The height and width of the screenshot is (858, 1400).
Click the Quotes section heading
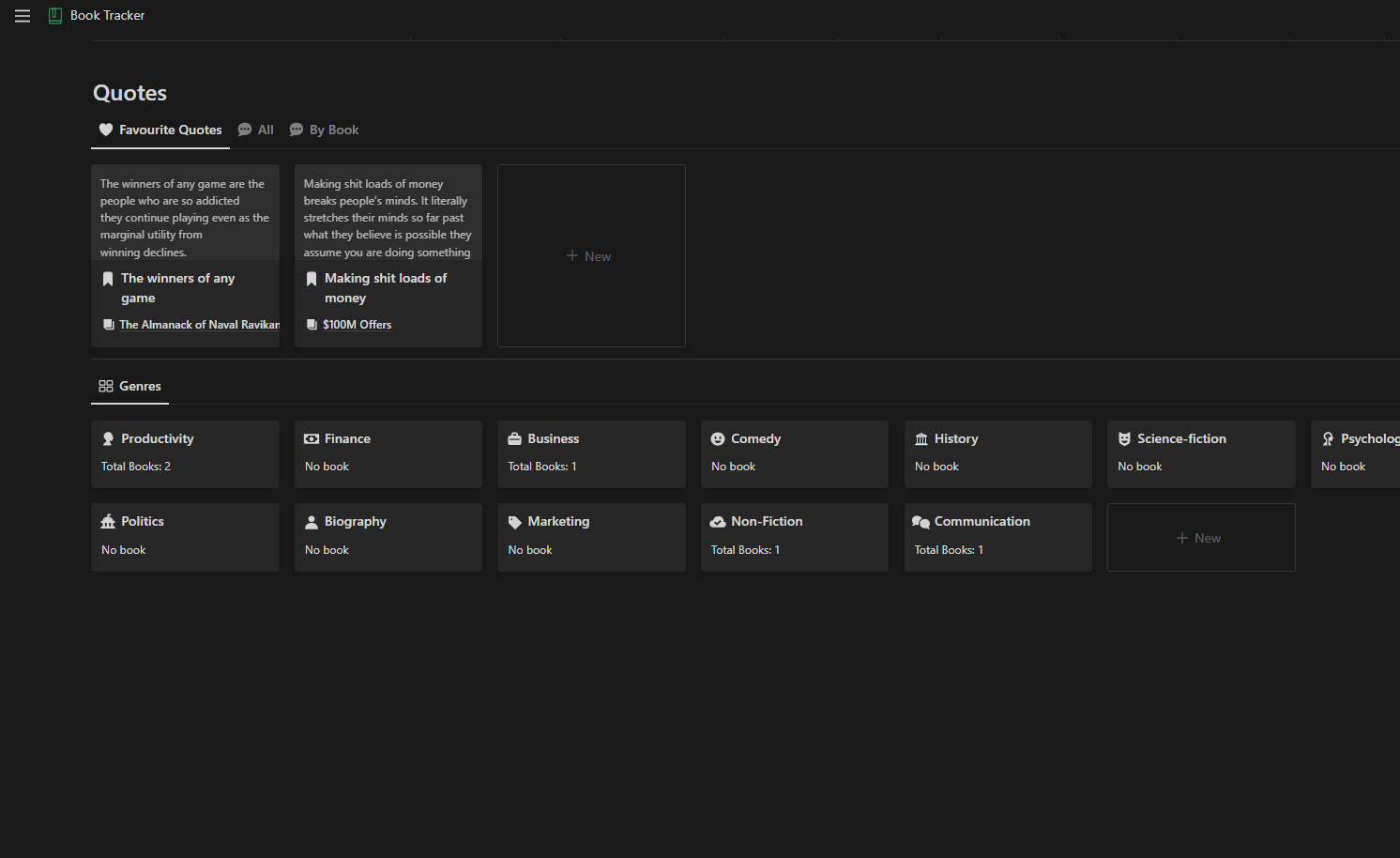[129, 93]
